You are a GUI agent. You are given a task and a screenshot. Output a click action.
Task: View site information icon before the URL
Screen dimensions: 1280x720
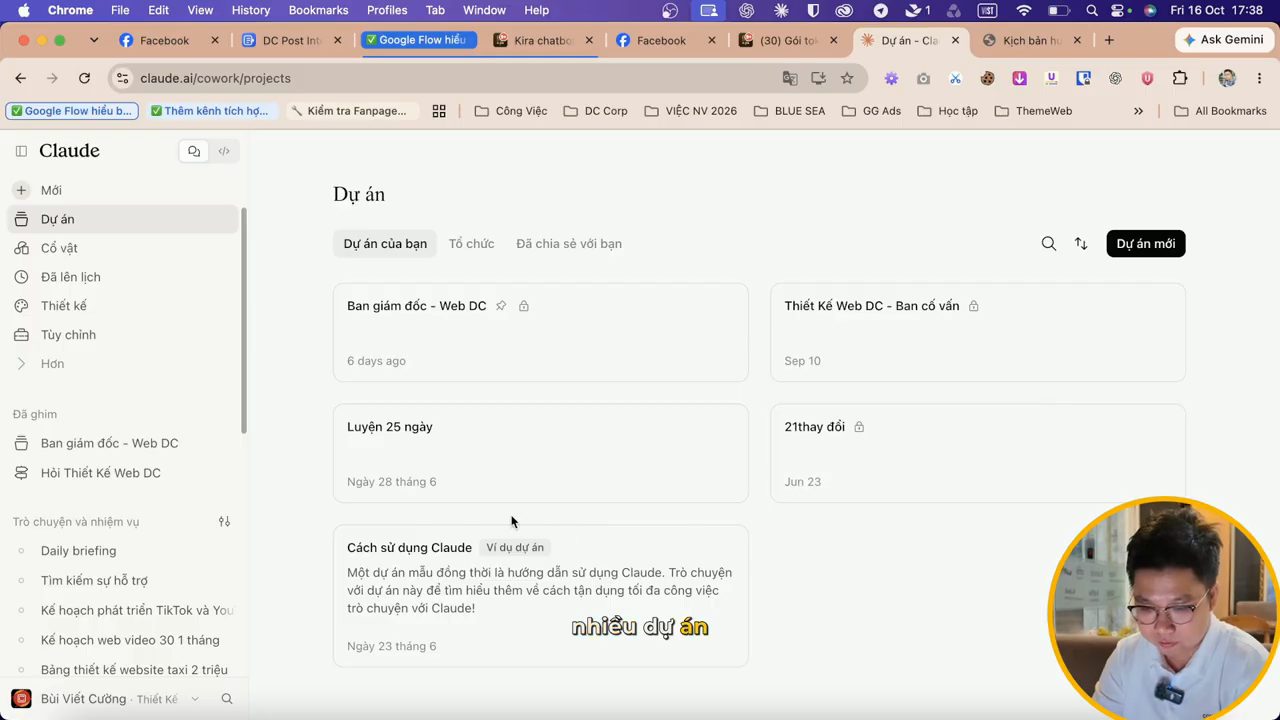pyautogui.click(x=121, y=78)
